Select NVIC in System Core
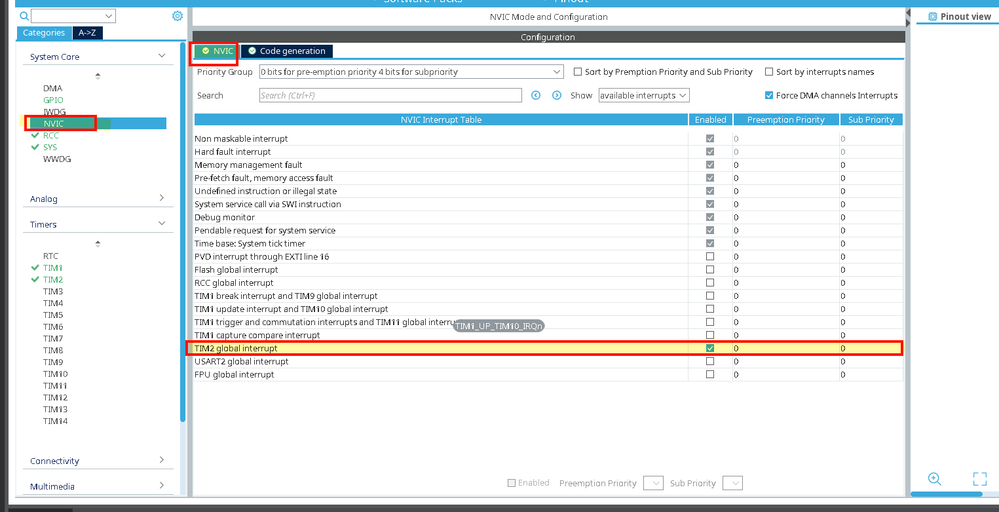 click(54, 124)
